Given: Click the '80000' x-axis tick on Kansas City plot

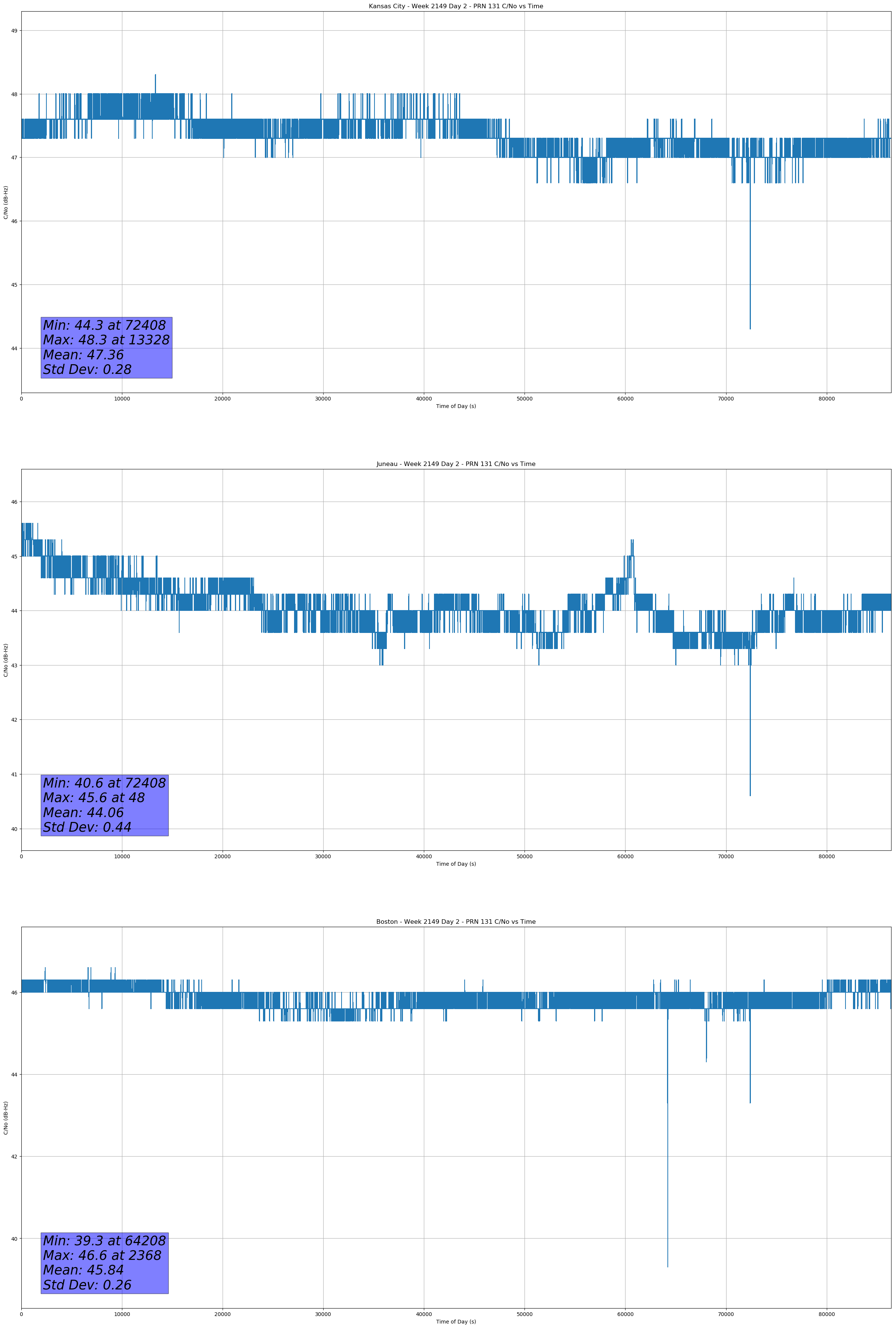Looking at the screenshot, I should click(826, 399).
